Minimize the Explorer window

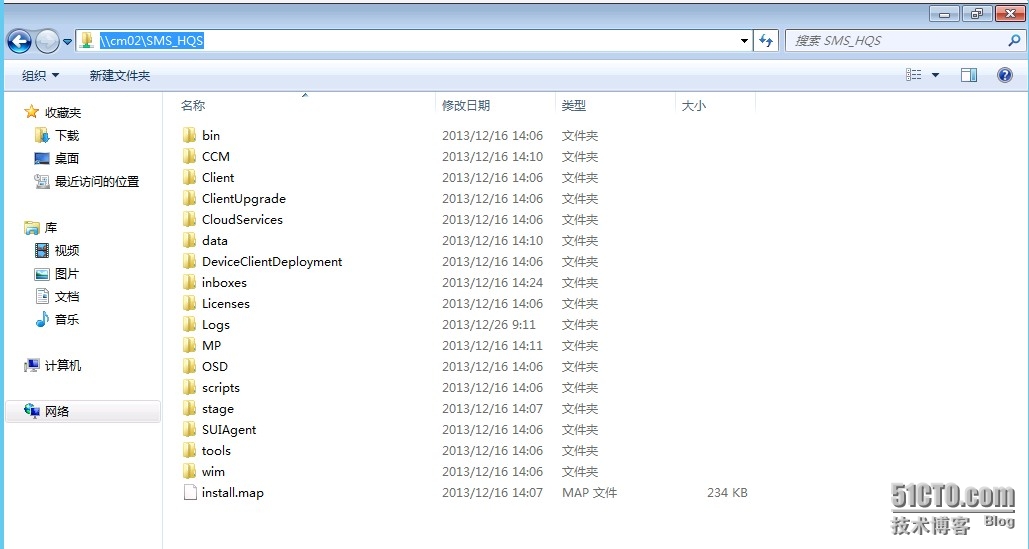[945, 13]
